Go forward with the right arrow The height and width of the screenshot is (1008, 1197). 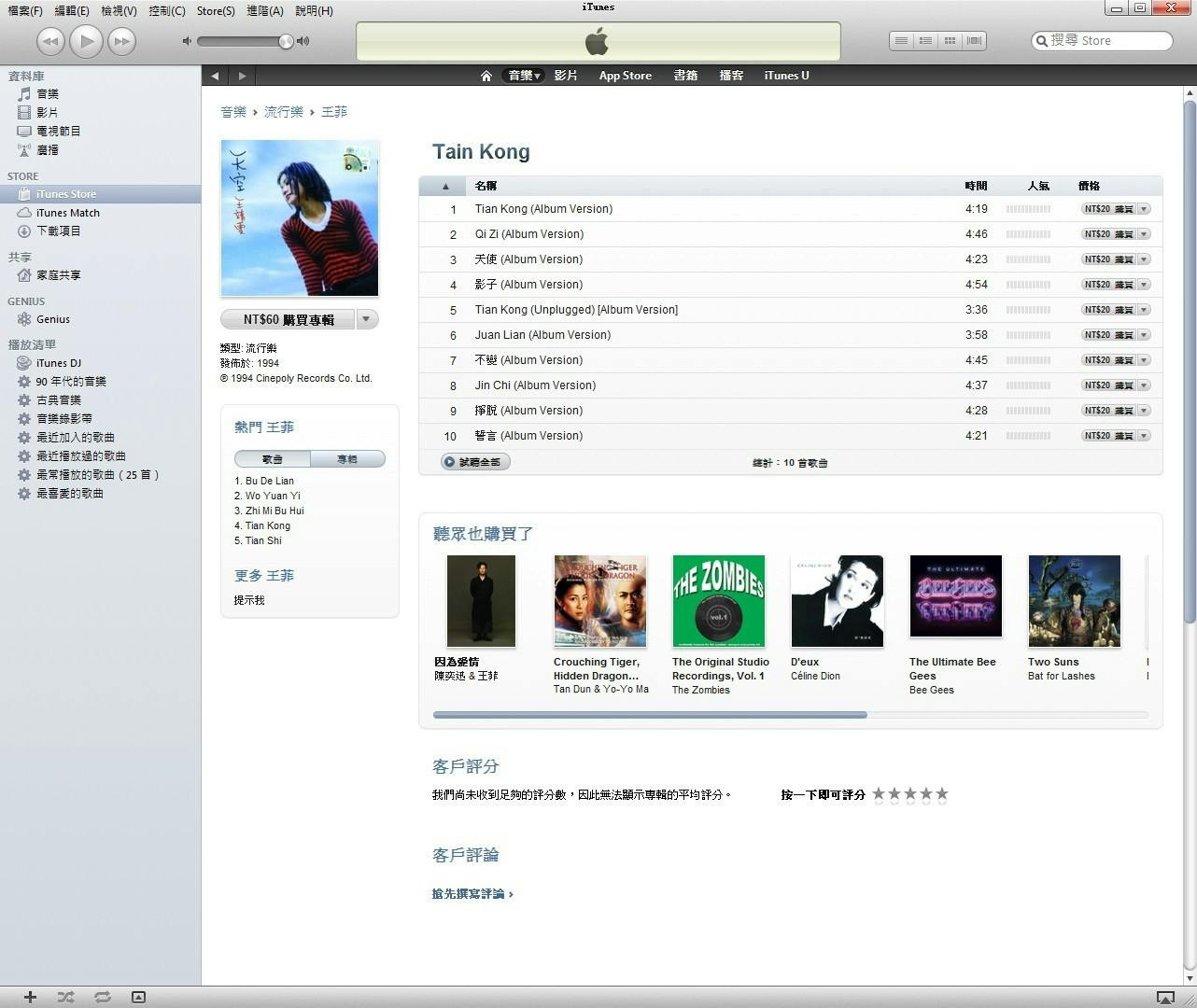pyautogui.click(x=242, y=76)
